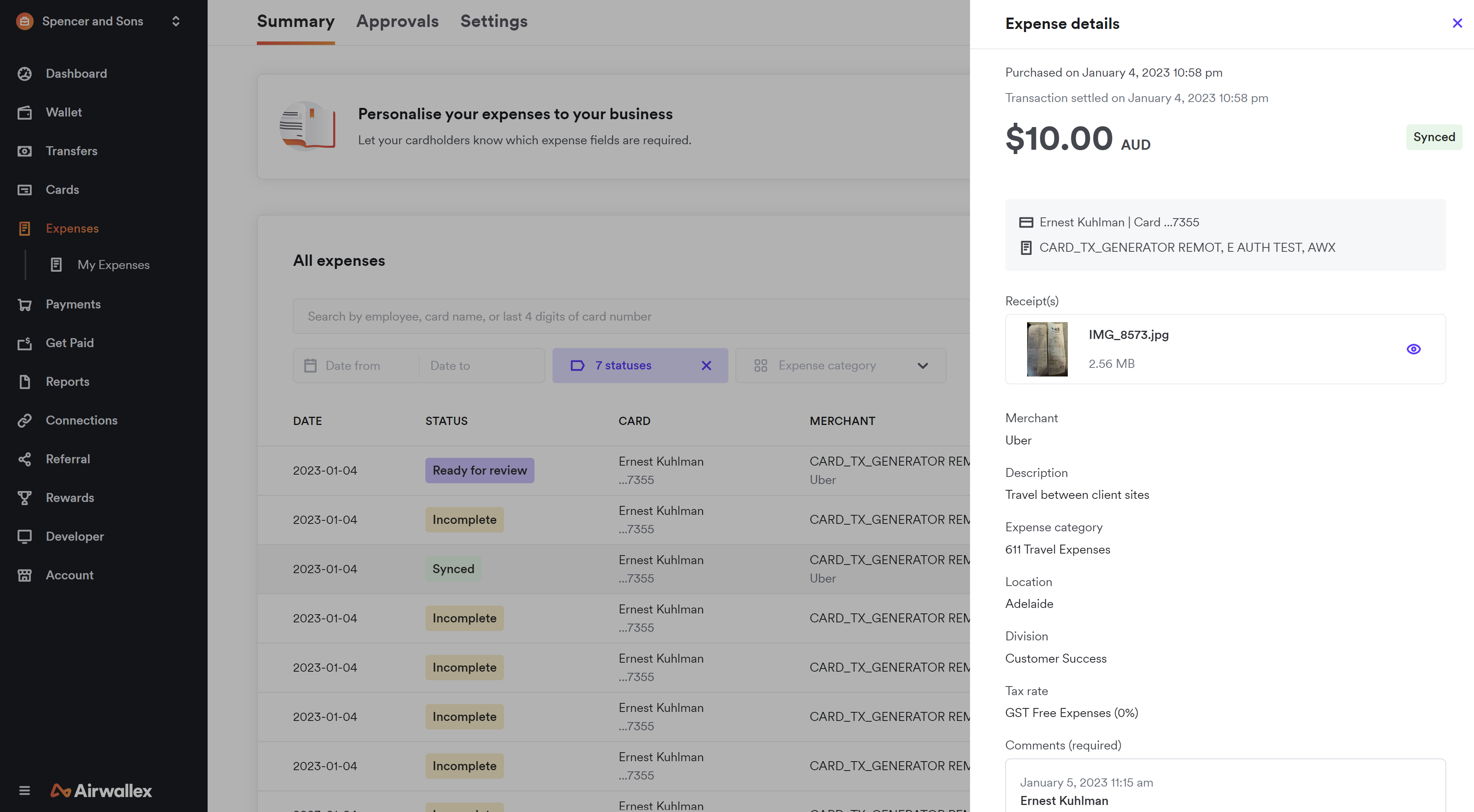Preview receipt IMG_8573.jpg with eye icon
The width and height of the screenshot is (1474, 812).
pos(1413,349)
